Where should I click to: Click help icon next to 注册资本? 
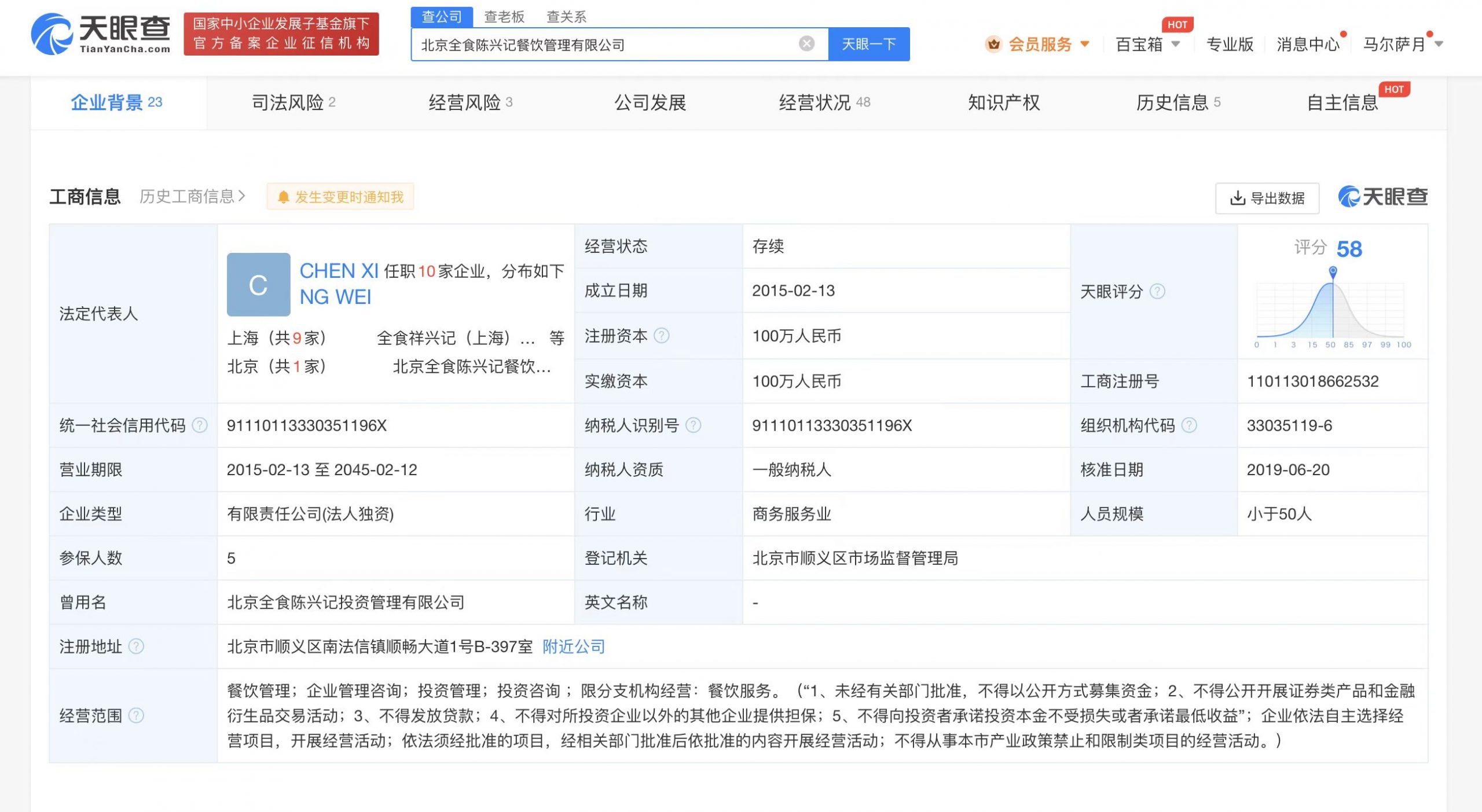(x=661, y=336)
